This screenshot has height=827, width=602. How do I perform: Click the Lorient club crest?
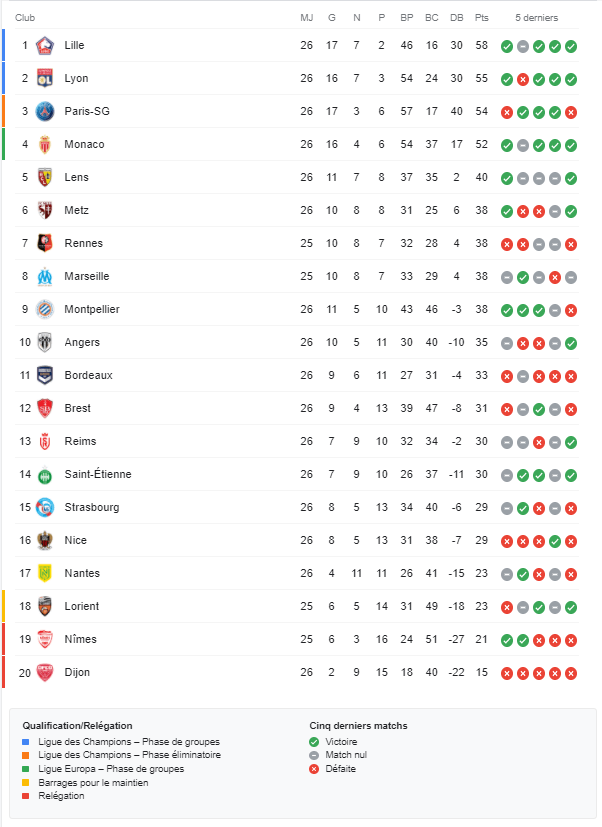[x=45, y=607]
